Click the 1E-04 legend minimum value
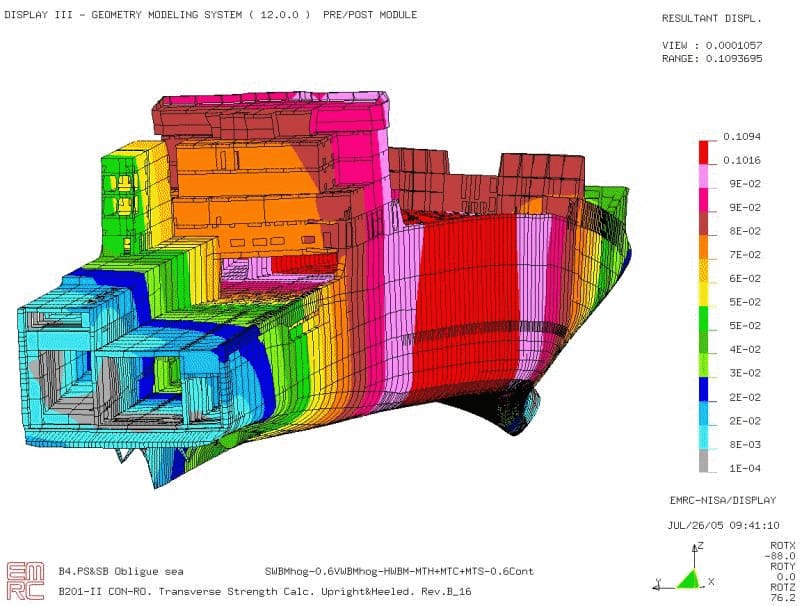This screenshot has height=606, width=800. [x=745, y=468]
